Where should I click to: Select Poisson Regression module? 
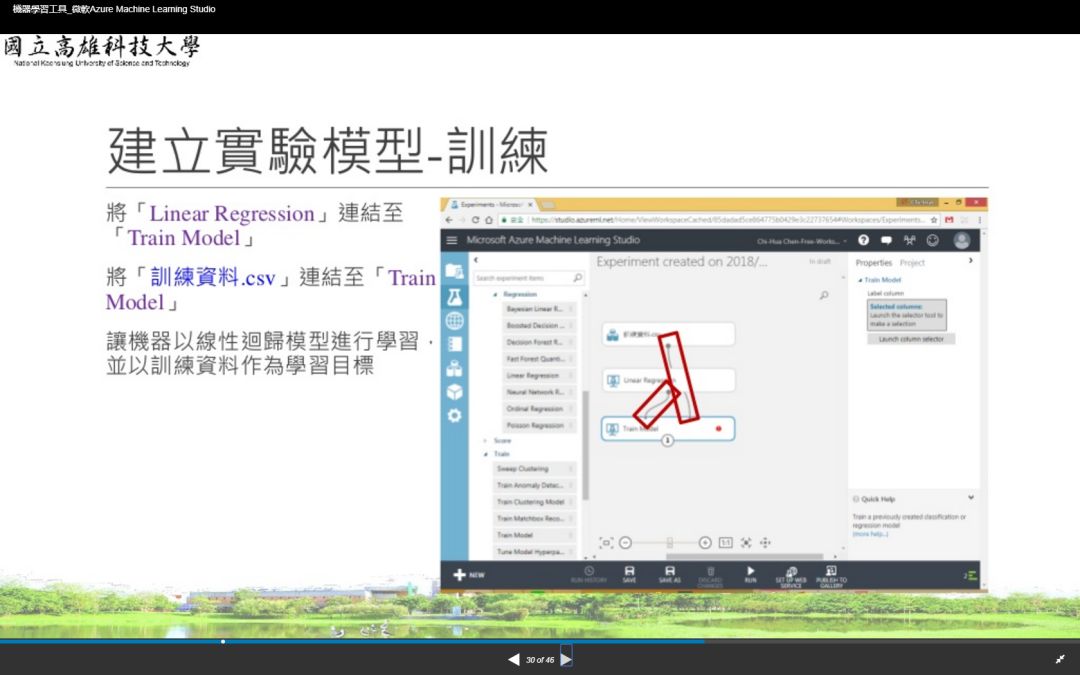pyautogui.click(x=539, y=426)
